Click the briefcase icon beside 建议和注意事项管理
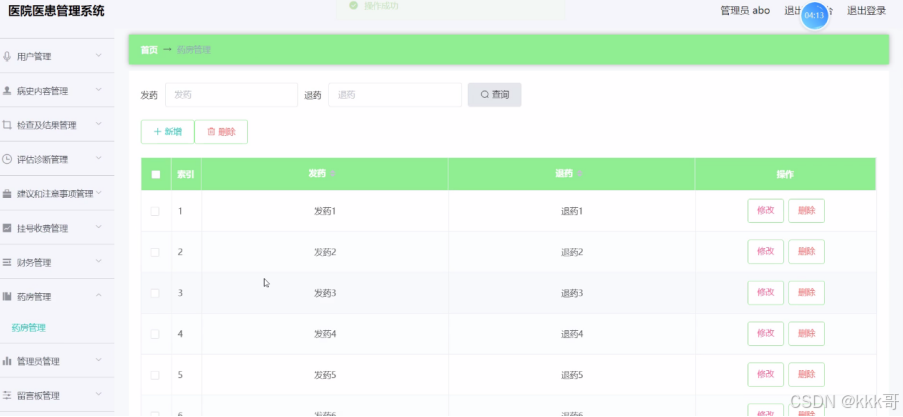This screenshot has width=903, height=417. 7,194
